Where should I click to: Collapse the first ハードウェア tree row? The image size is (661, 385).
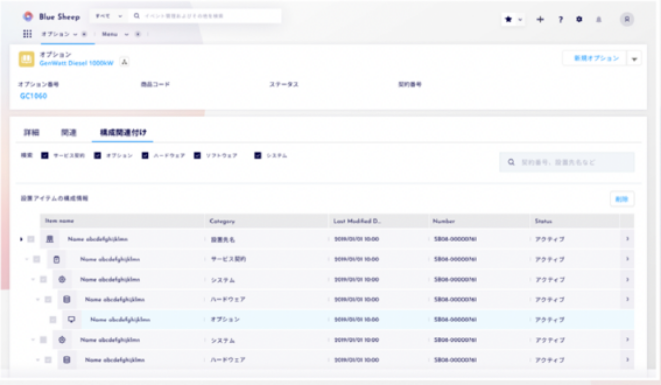[38, 299]
